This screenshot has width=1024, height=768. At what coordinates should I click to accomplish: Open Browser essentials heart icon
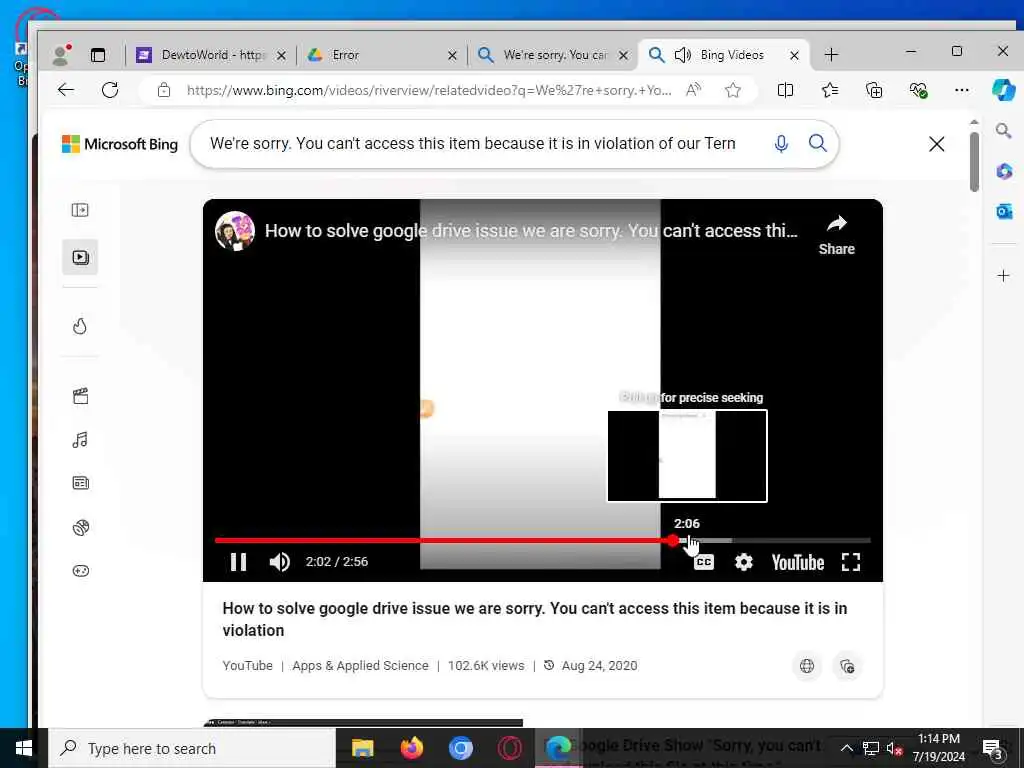point(918,90)
